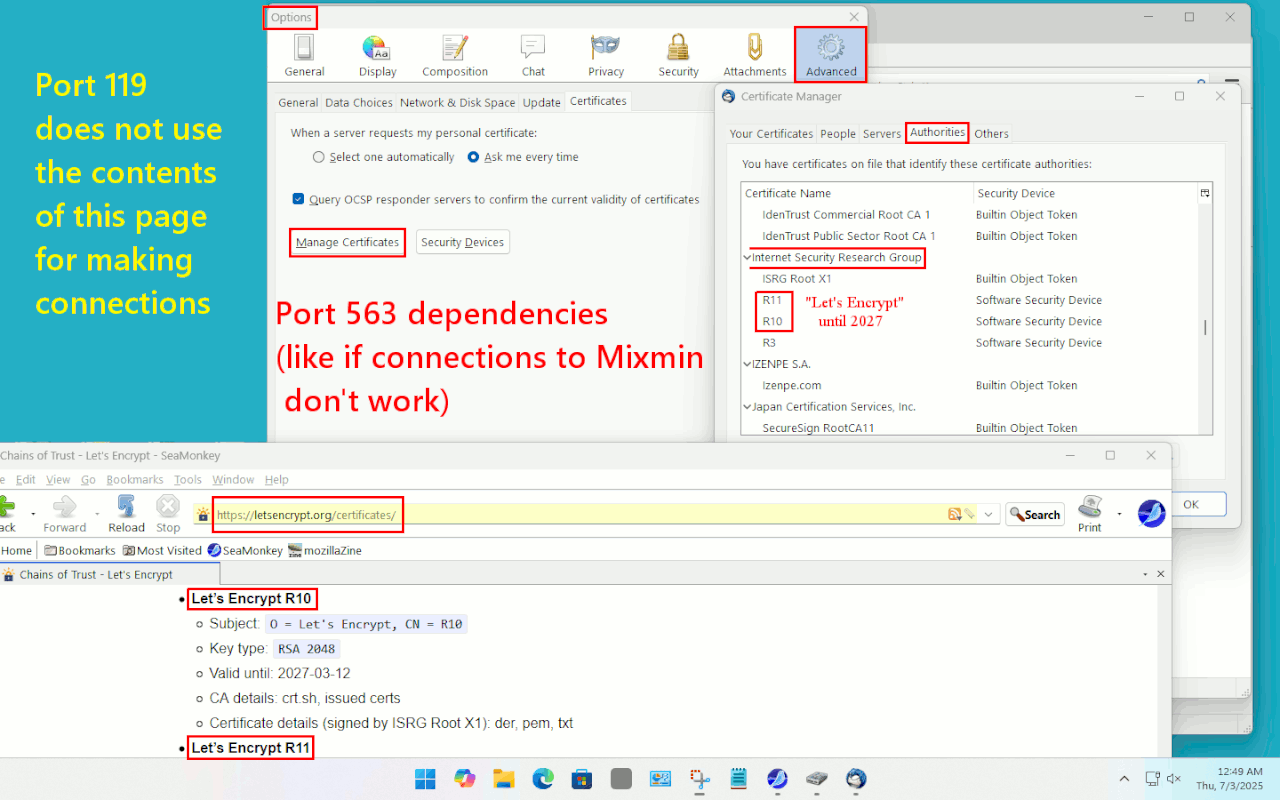Click the RSS feed icon in the URL bar
Image resolution: width=1280 pixels, height=800 pixels.
point(954,514)
